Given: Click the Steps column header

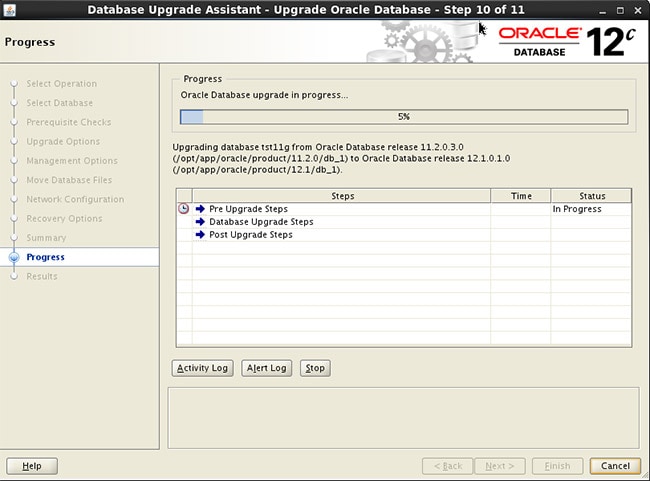Looking at the screenshot, I should point(342,196).
